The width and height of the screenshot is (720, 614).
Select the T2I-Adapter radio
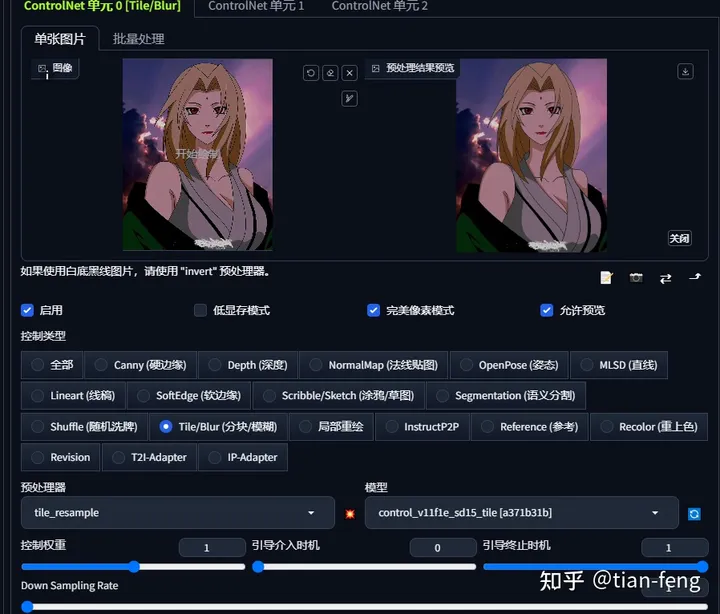[x=118, y=457]
